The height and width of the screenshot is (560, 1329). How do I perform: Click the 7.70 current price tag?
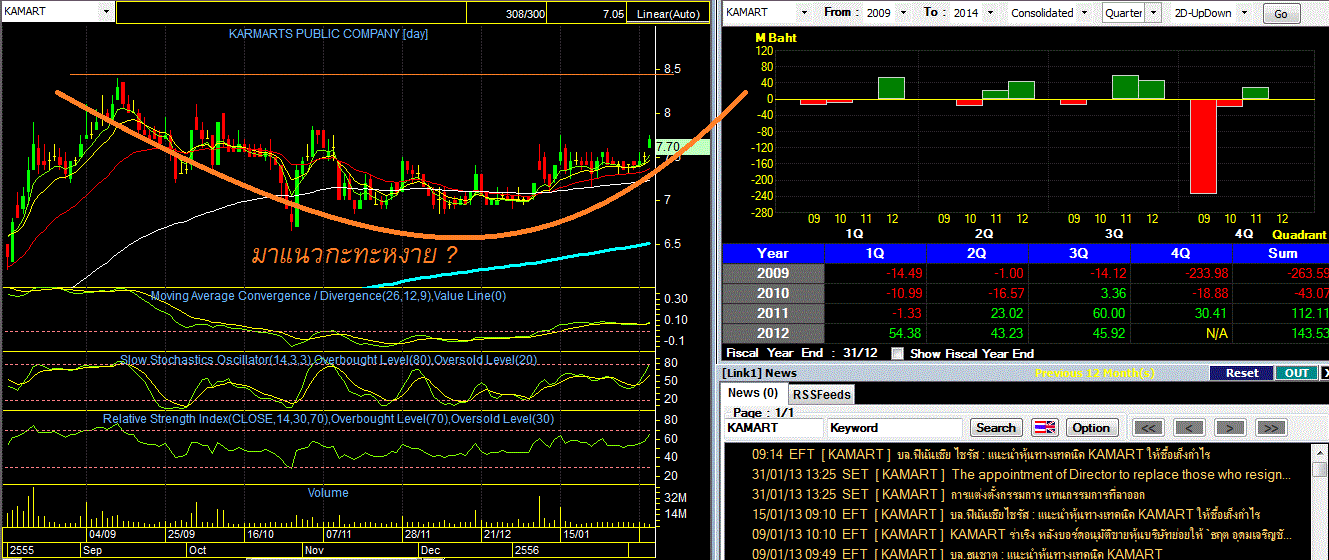pyautogui.click(x=682, y=147)
